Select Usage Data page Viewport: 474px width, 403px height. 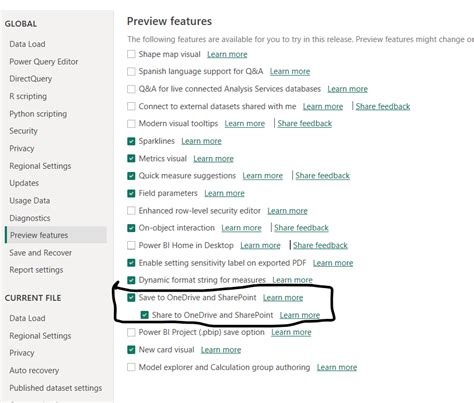pyautogui.click(x=30, y=201)
